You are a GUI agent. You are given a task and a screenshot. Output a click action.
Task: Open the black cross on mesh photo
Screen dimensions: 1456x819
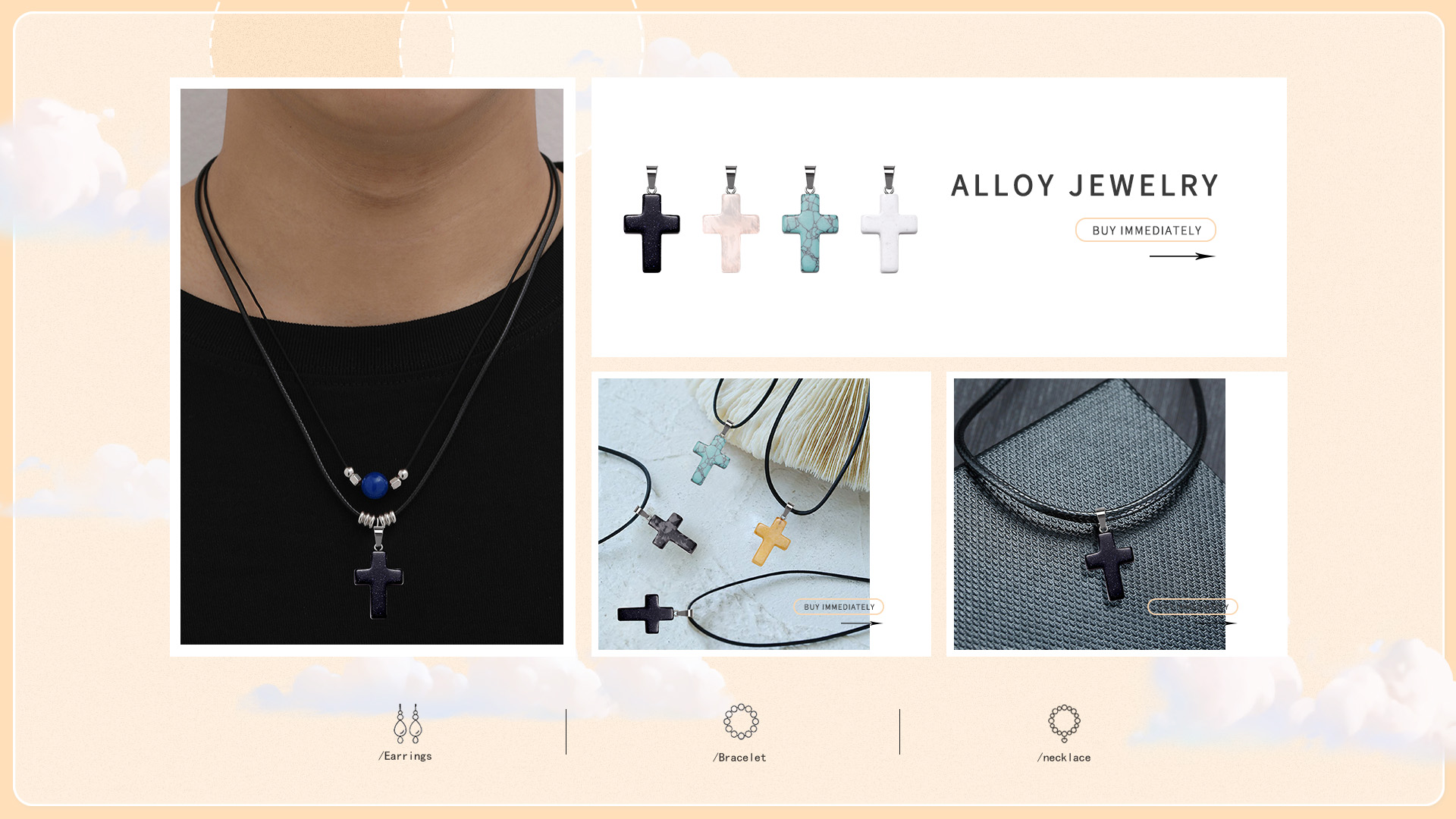tap(1090, 514)
